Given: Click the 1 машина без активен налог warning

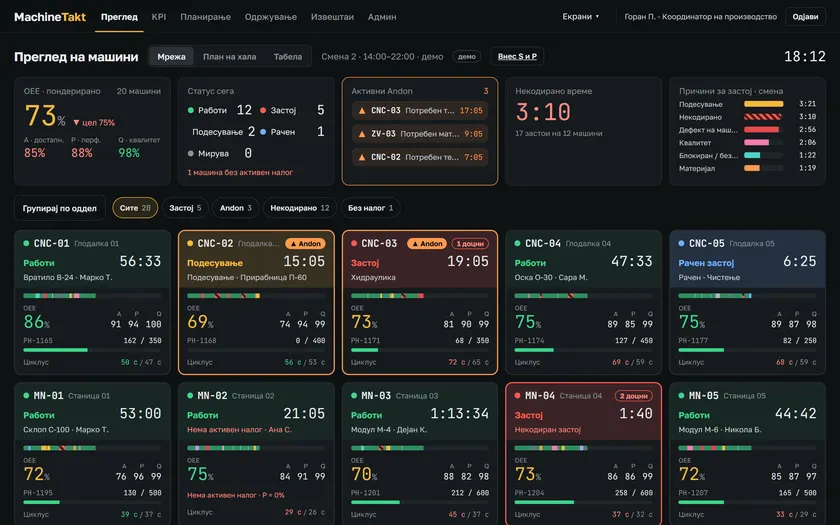Looking at the screenshot, I should click(x=240, y=172).
